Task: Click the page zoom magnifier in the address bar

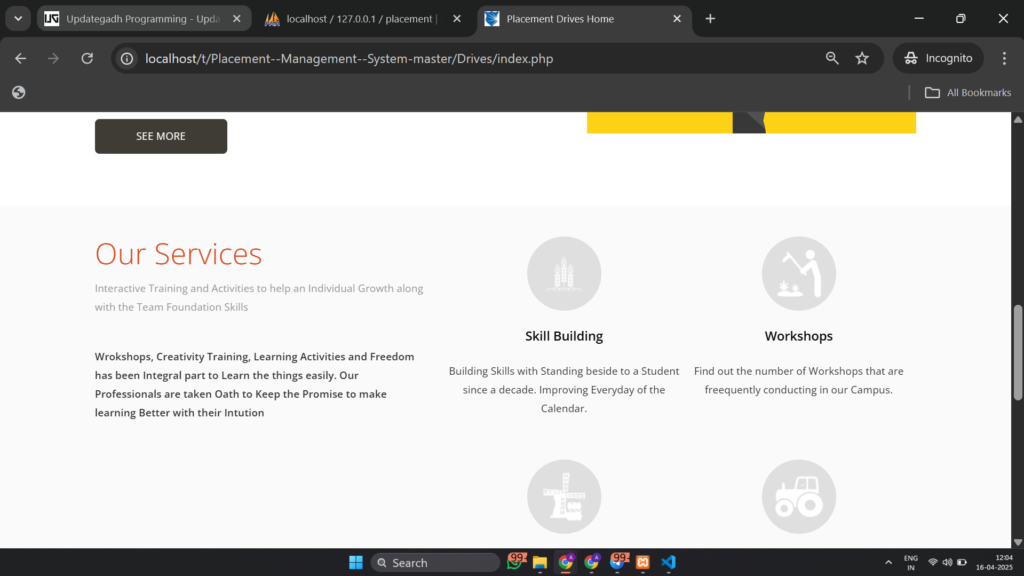Action: 832,58
